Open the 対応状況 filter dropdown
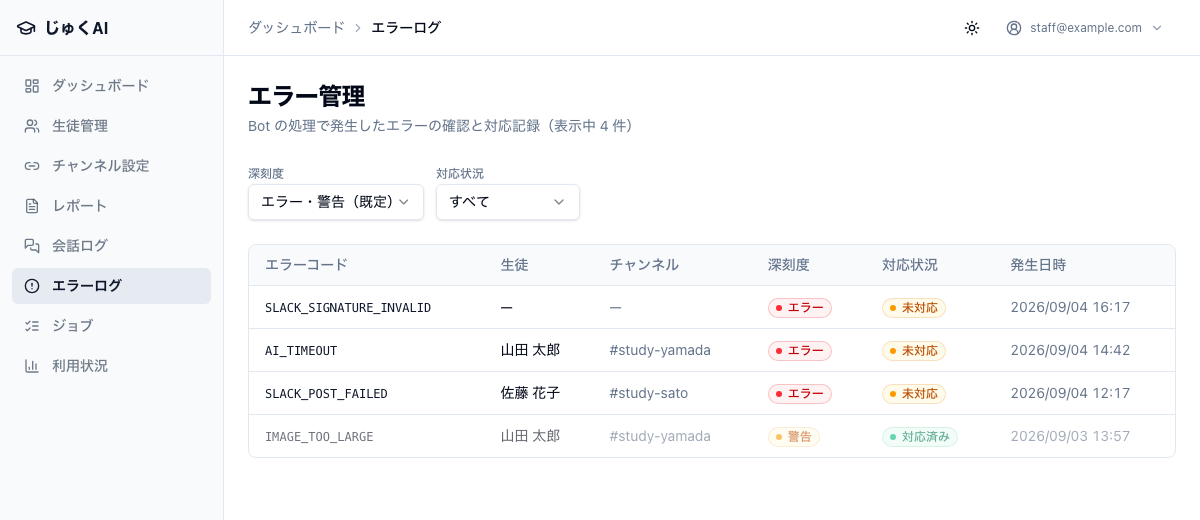Screen dimensions: 1200x520 pos(508,202)
